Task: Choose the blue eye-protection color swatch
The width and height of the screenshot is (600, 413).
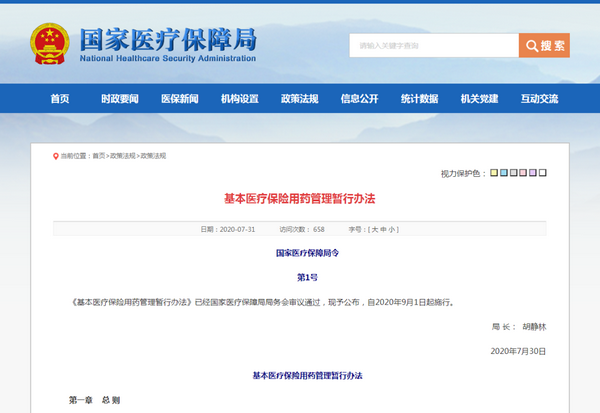Action: [x=503, y=173]
